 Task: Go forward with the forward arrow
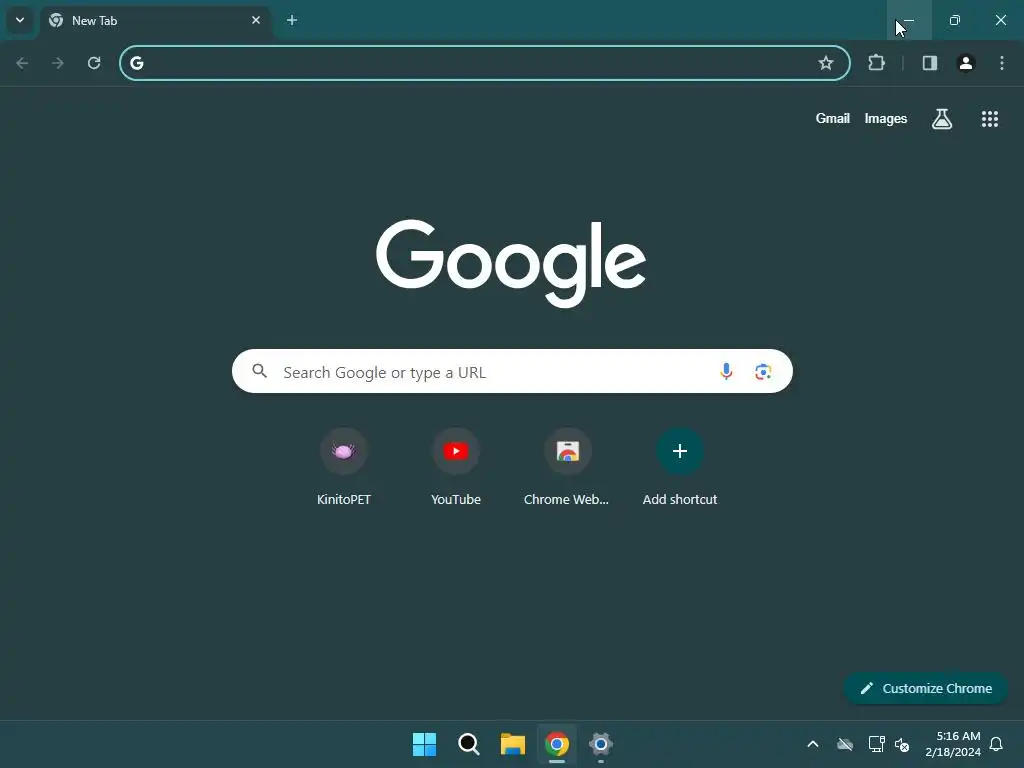pyautogui.click(x=58, y=63)
